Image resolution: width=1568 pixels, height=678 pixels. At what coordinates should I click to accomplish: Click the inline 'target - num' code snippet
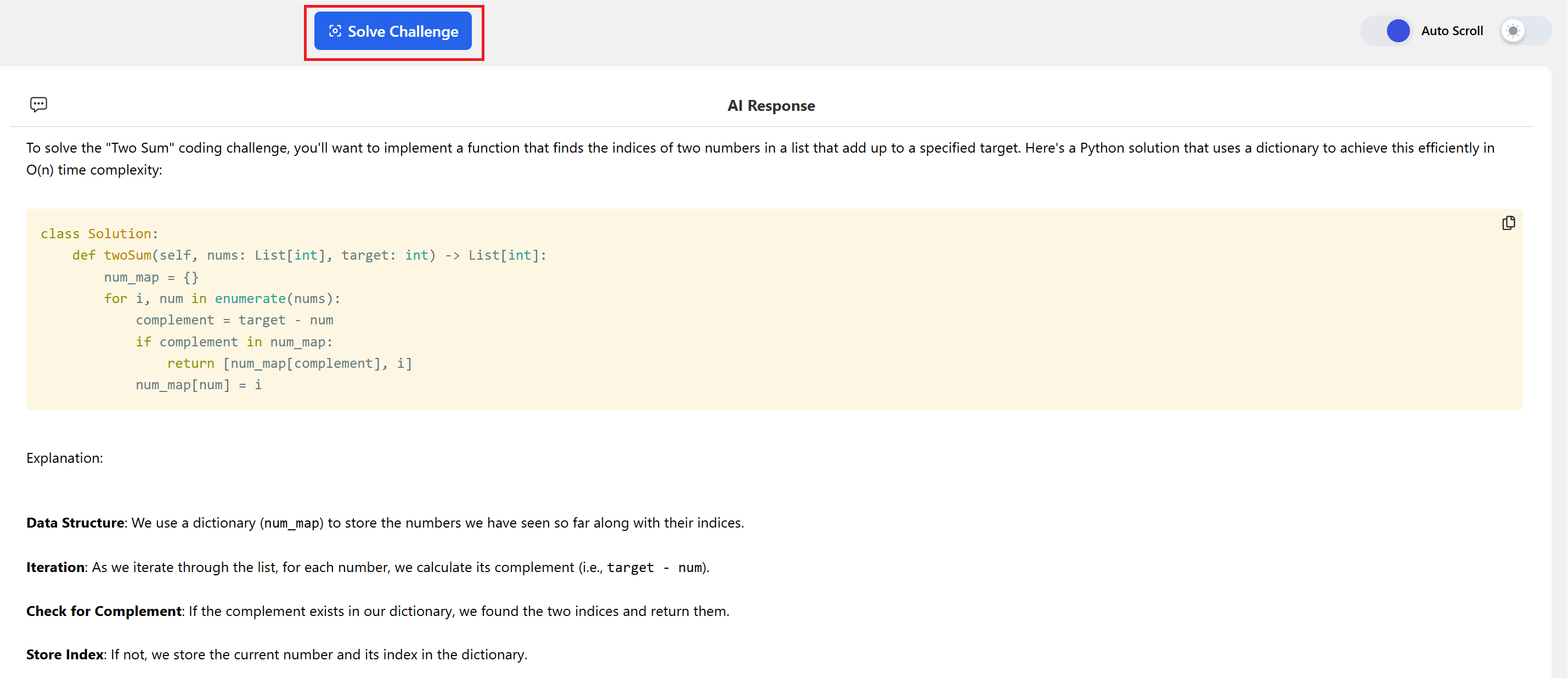[655, 568]
